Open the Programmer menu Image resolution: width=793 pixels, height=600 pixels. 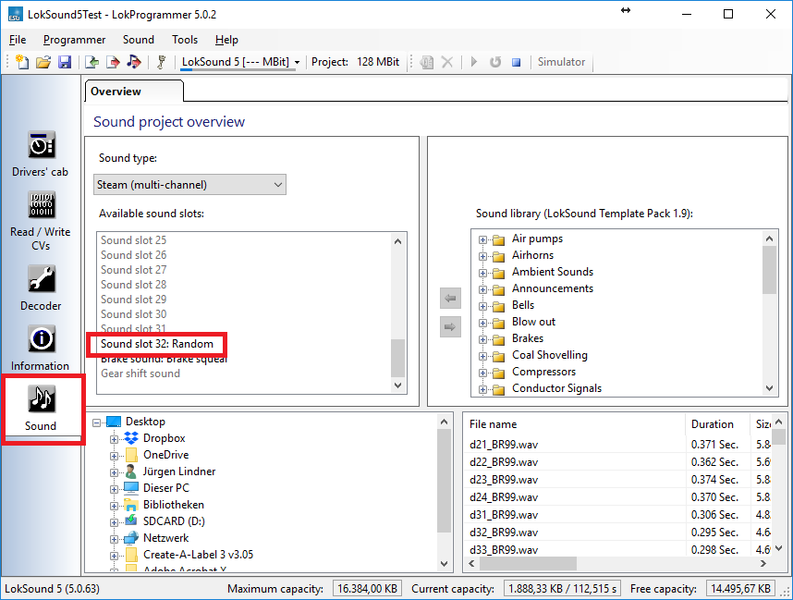pos(74,39)
